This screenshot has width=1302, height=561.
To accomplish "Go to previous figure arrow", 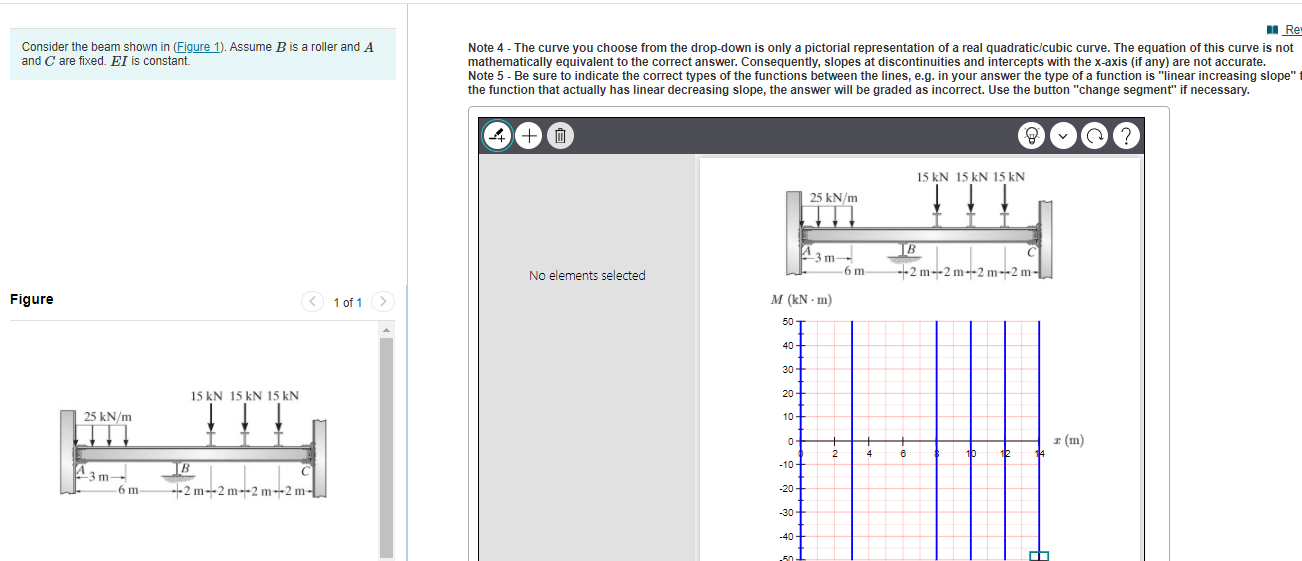I will 313,301.
